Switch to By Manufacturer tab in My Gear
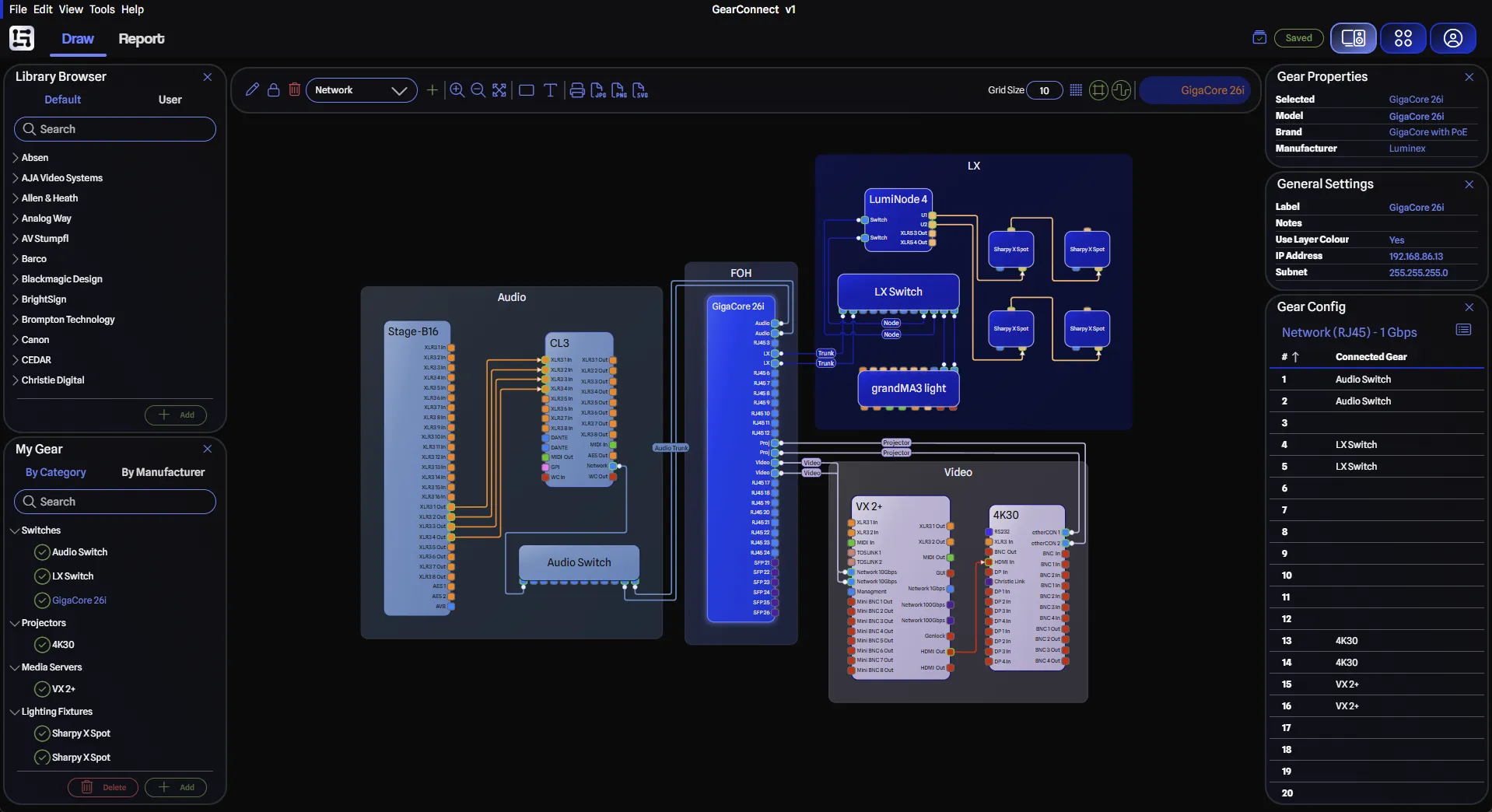 tap(163, 472)
